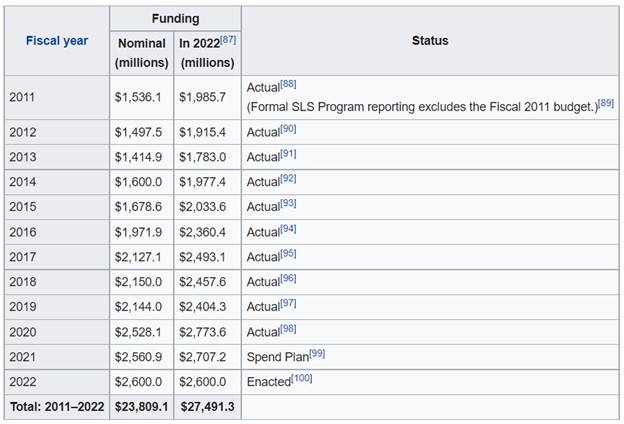Click the Status column header
Viewport: 624px width, 424px height.
430,41
